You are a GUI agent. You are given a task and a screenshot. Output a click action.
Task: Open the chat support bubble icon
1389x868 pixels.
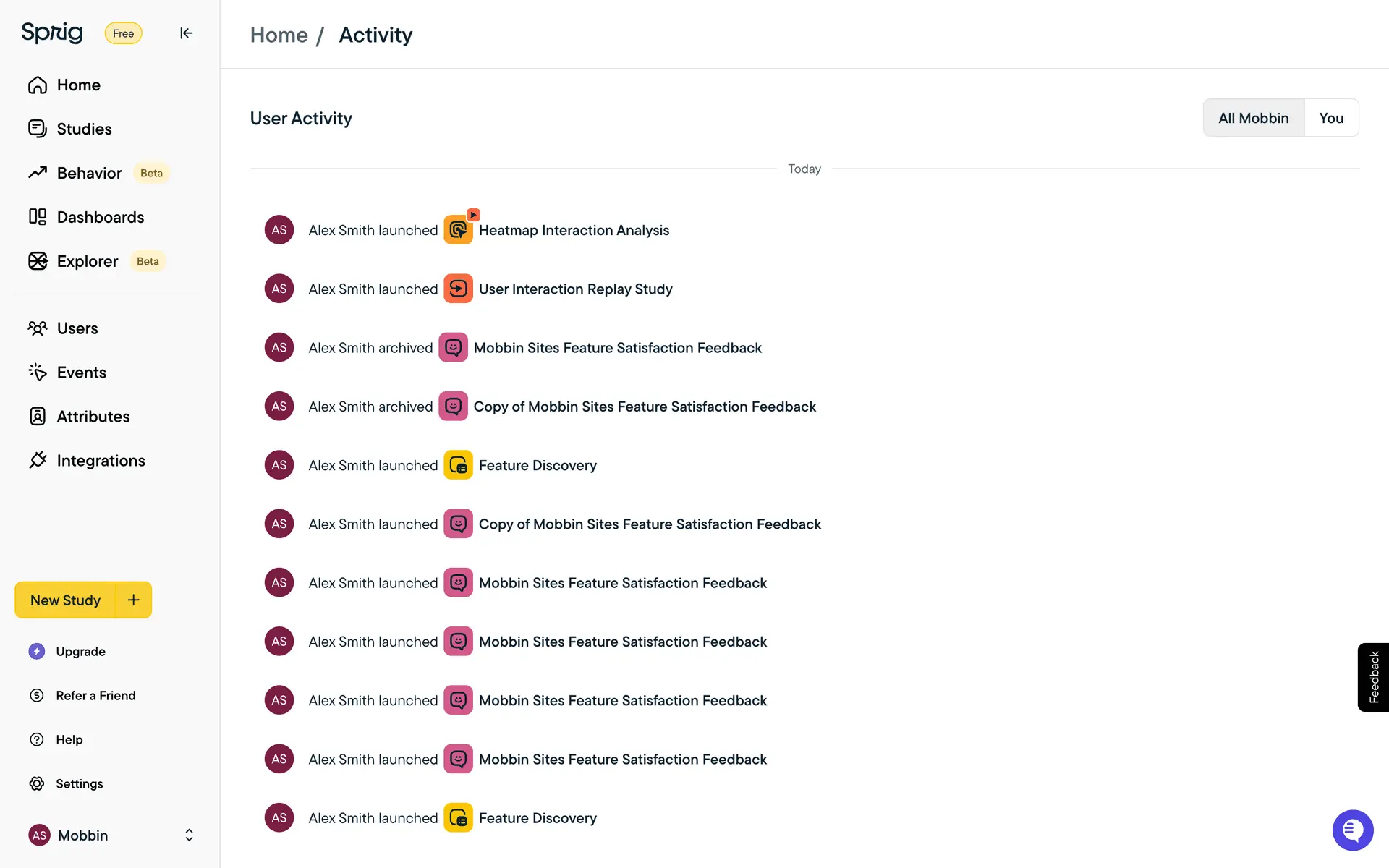[x=1352, y=830]
